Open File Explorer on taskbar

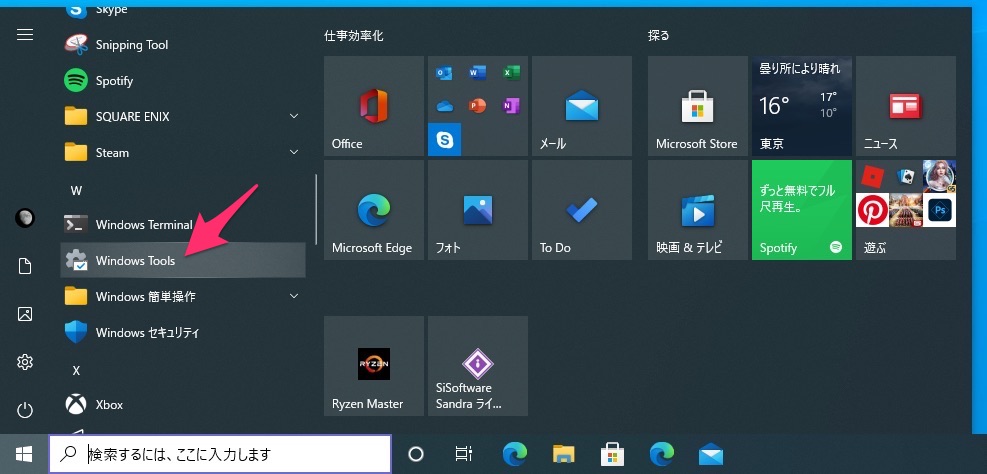pyautogui.click(x=564, y=454)
